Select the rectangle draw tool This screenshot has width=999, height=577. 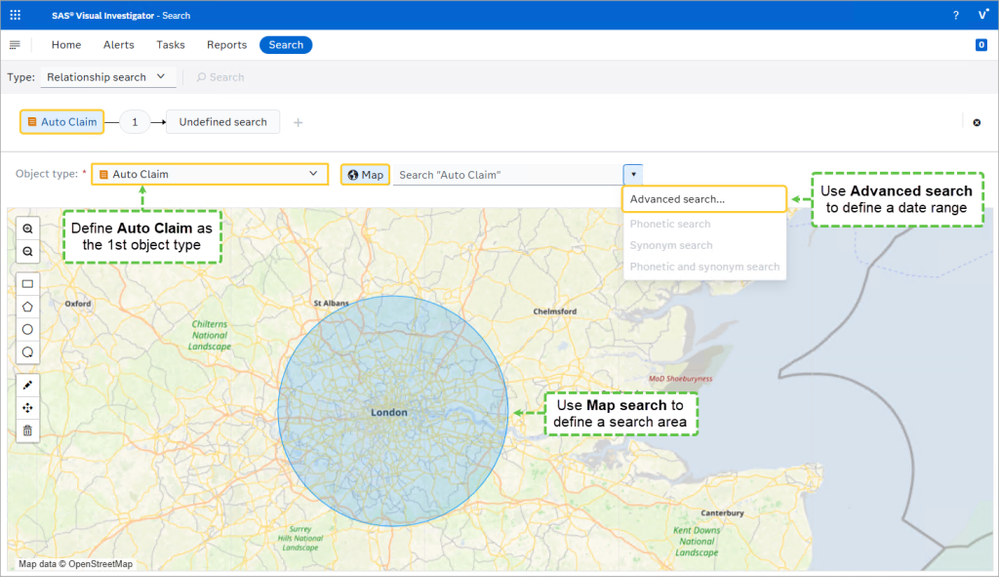28,283
